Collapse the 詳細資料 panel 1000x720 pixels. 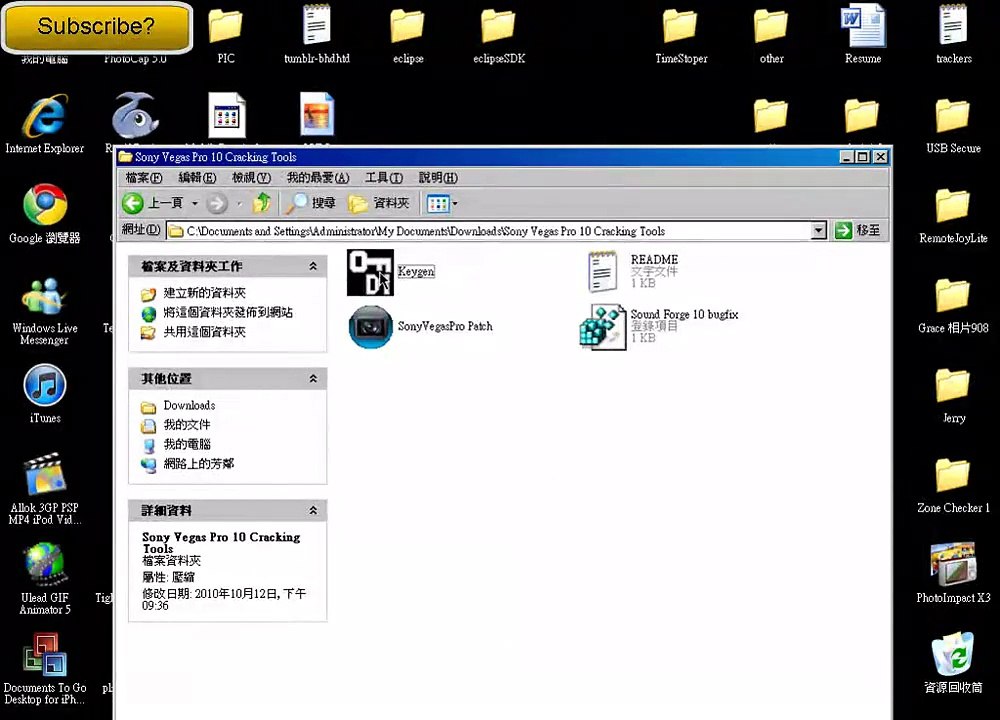point(313,510)
